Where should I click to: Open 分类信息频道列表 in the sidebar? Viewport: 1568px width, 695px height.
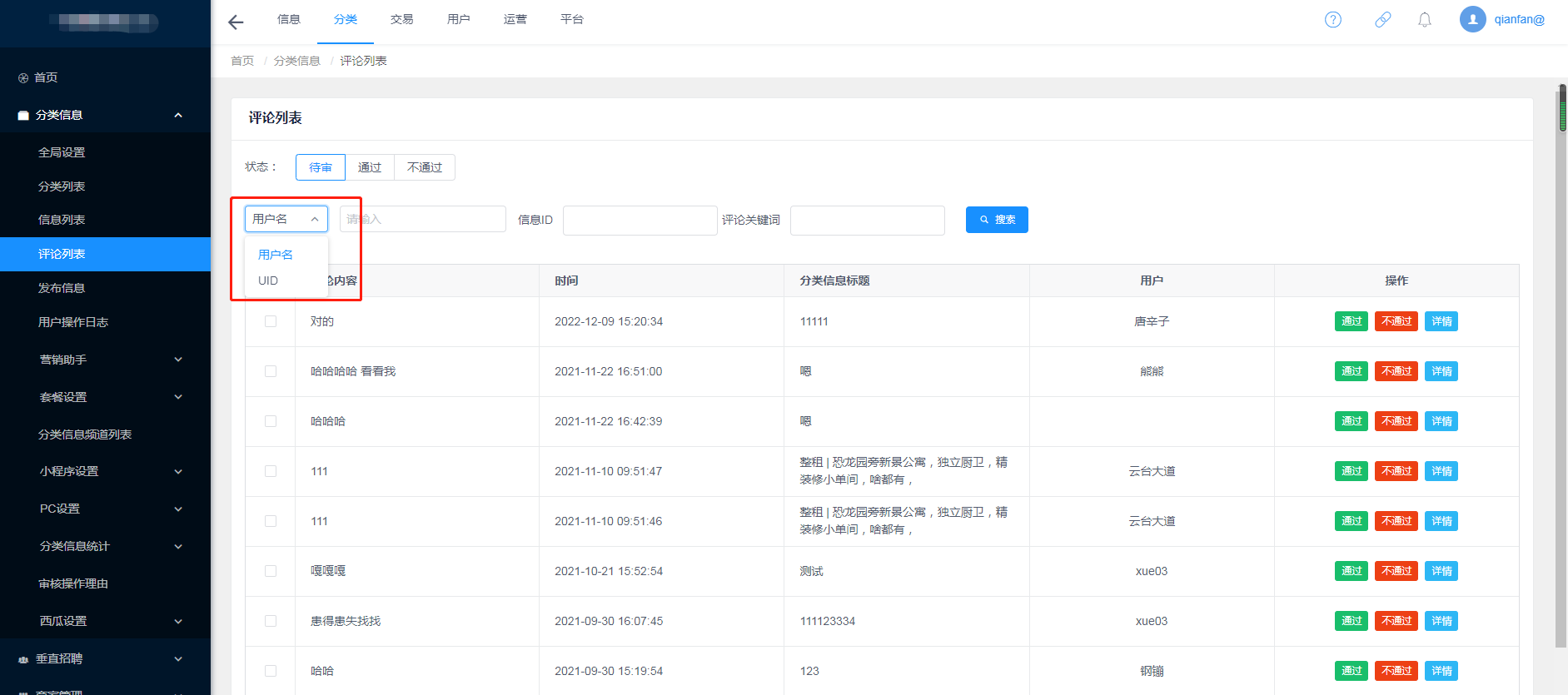point(85,434)
